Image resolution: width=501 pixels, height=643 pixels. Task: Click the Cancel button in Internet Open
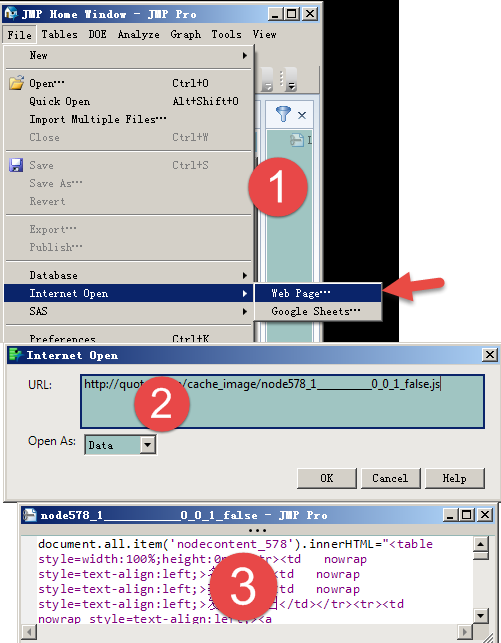pos(390,478)
